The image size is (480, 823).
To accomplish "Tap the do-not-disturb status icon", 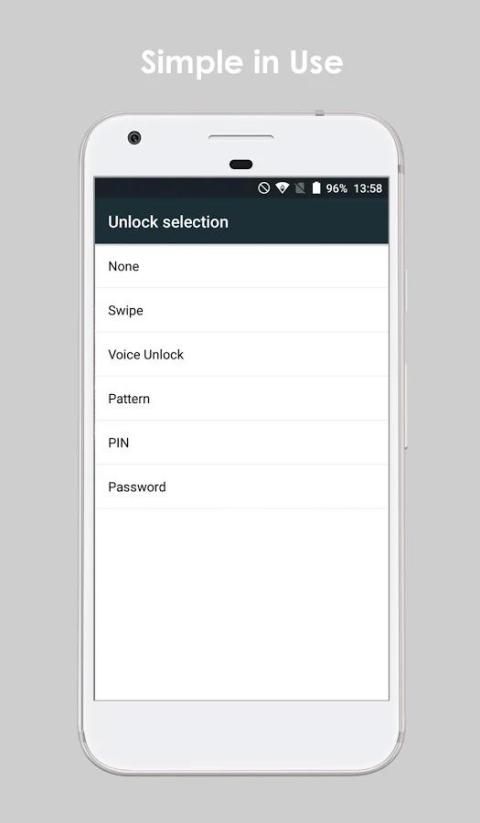I will tap(264, 188).
